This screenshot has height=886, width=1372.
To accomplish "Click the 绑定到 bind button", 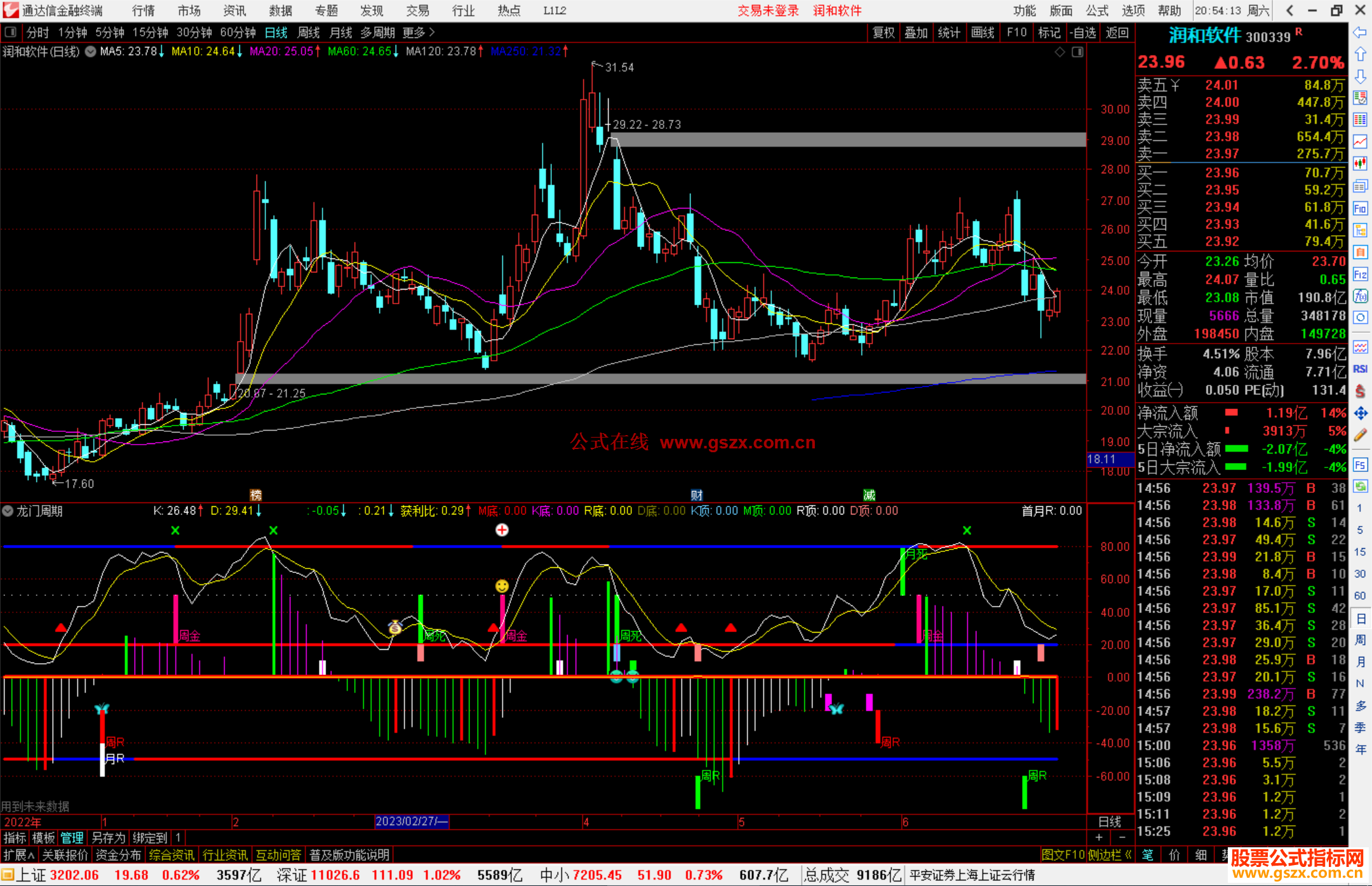I will (x=149, y=838).
